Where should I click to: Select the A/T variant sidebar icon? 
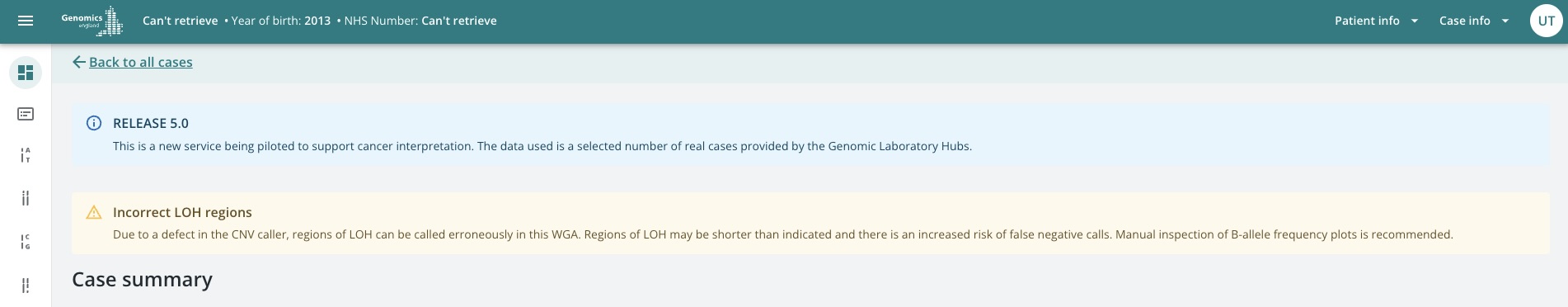26,155
